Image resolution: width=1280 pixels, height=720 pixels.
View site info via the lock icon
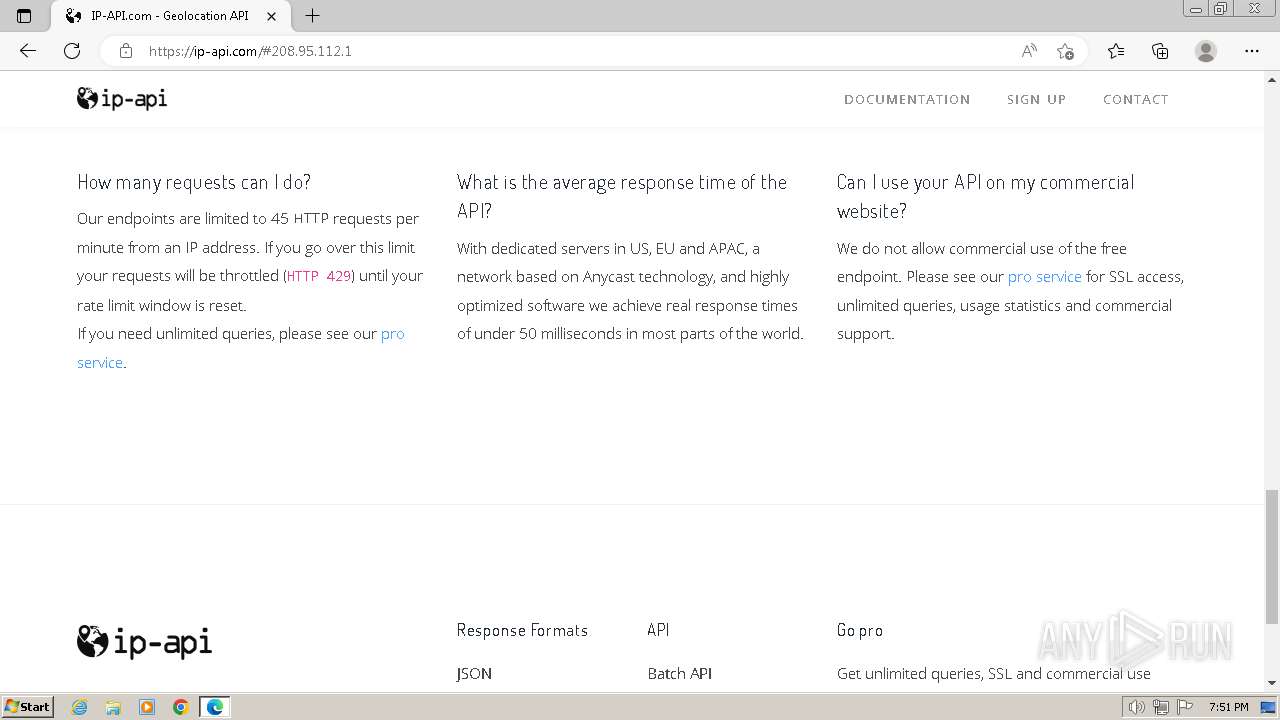pos(126,51)
